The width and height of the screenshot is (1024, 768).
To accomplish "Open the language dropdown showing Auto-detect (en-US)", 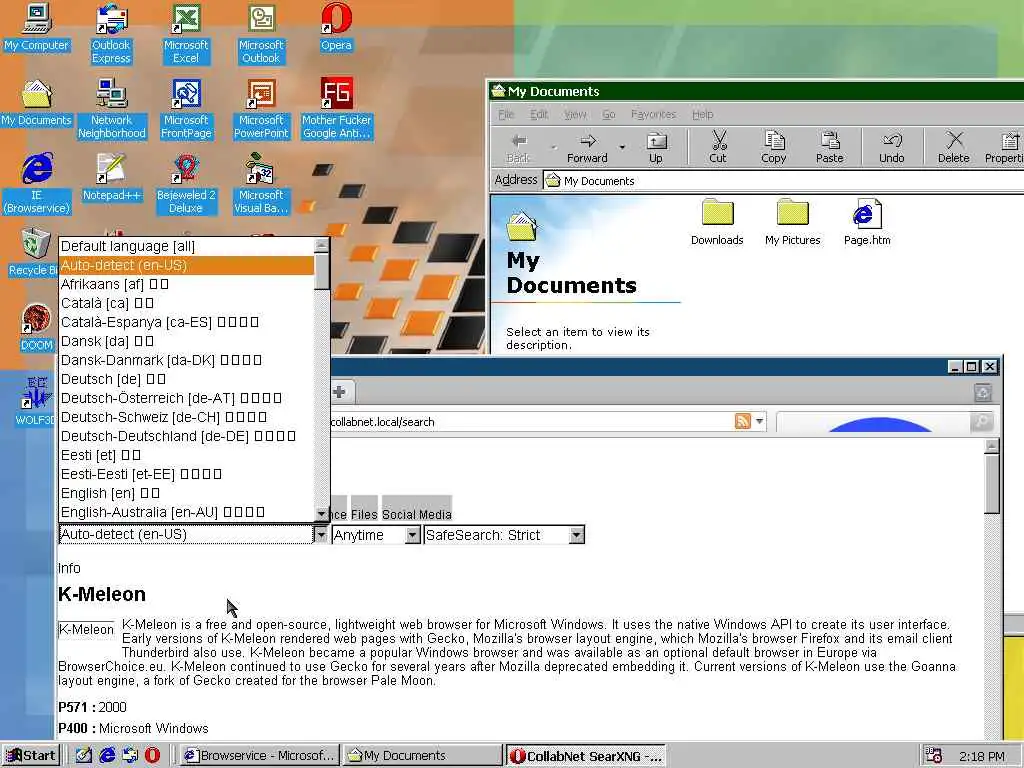I will (x=193, y=535).
